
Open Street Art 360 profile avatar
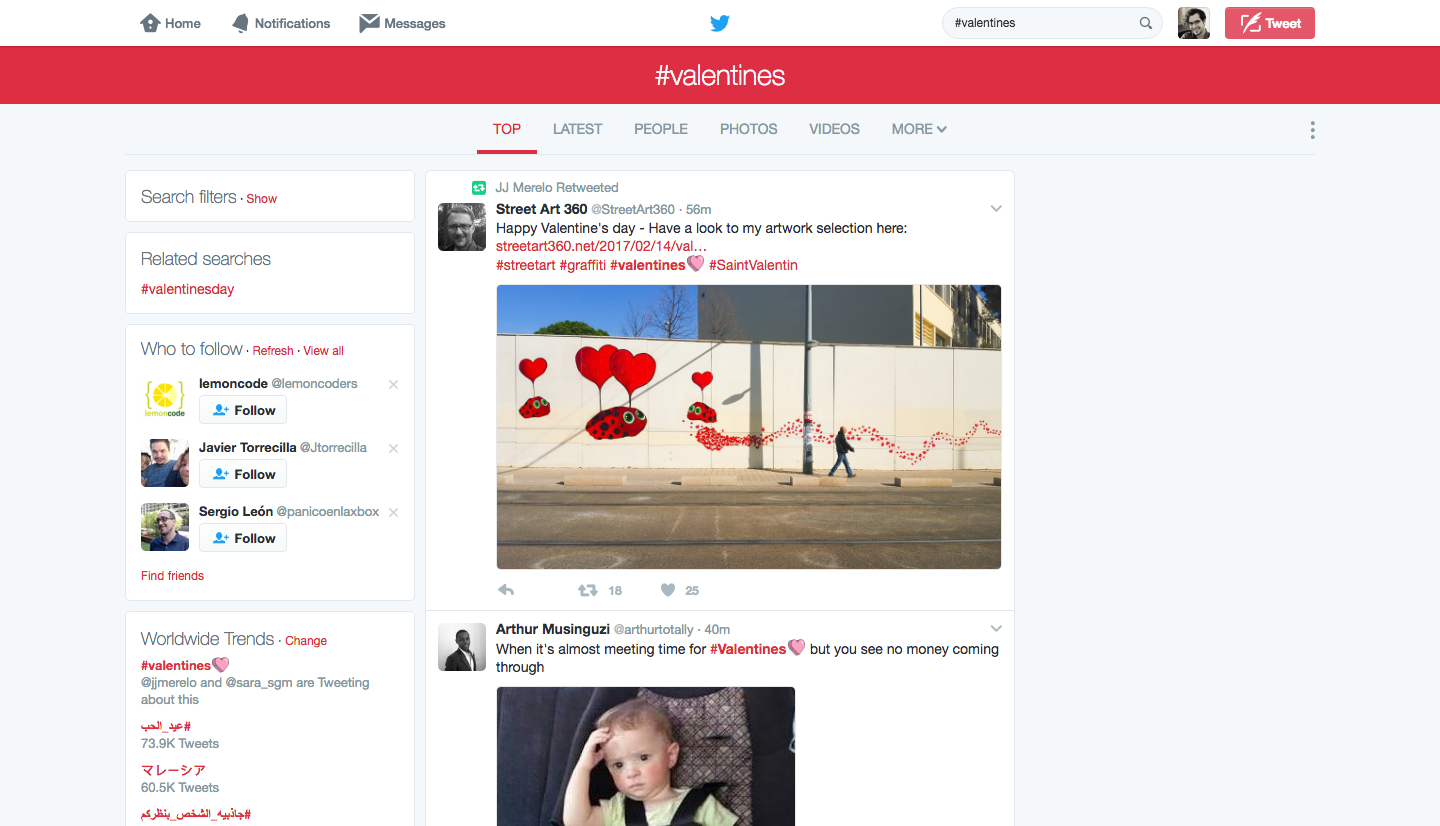[462, 226]
